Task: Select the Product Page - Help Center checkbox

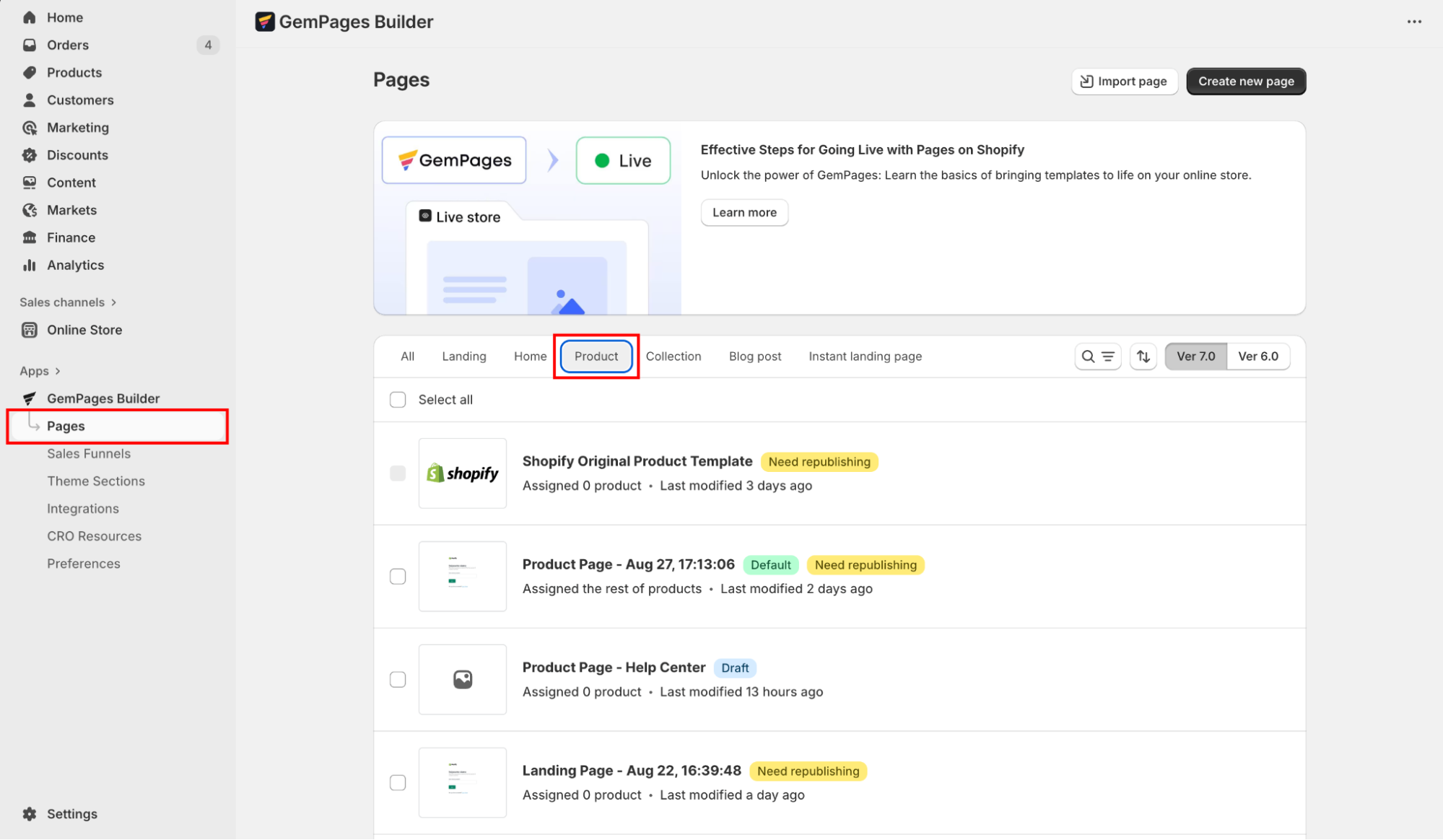Action: pos(398,680)
